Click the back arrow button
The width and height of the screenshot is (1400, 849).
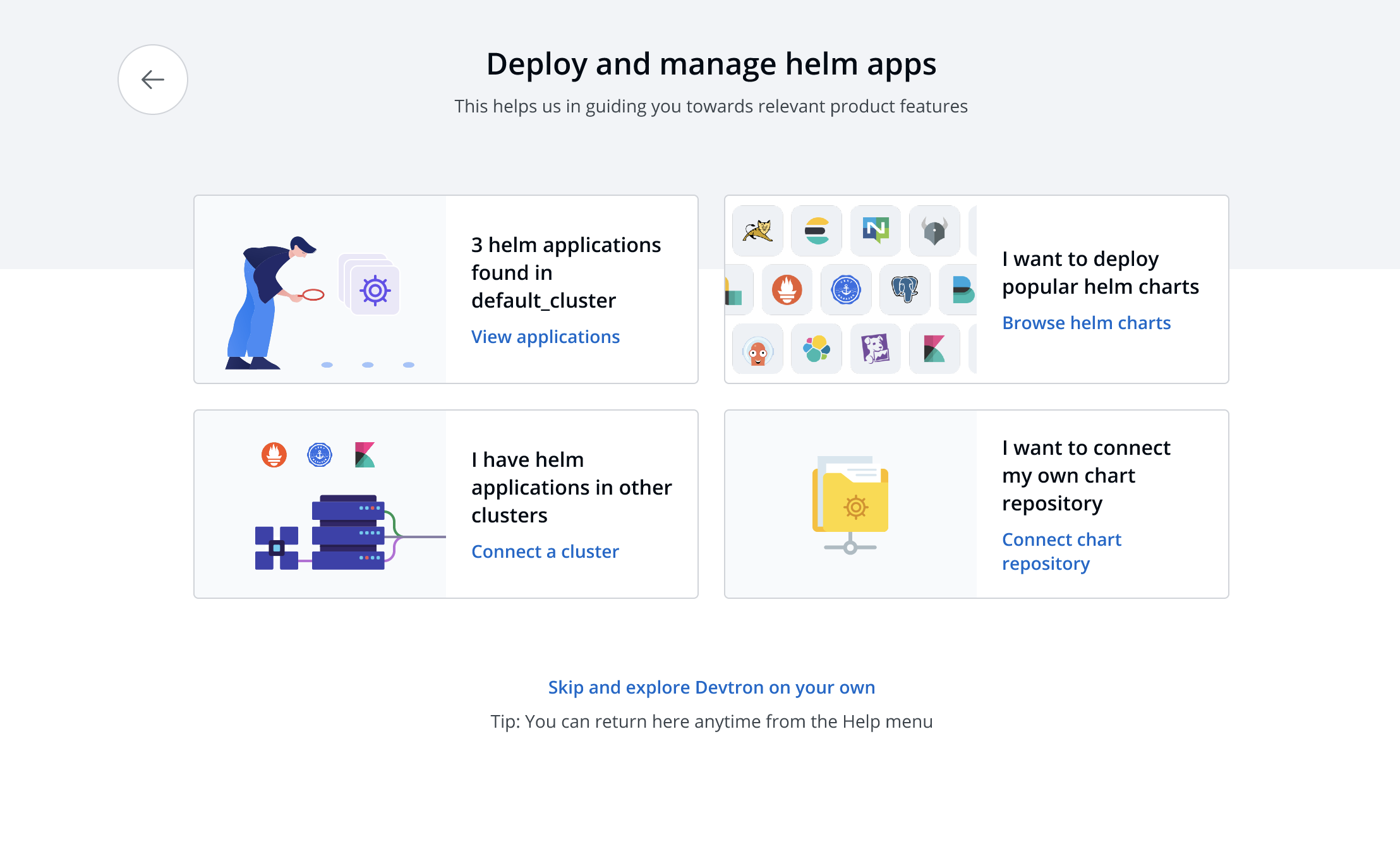152,80
